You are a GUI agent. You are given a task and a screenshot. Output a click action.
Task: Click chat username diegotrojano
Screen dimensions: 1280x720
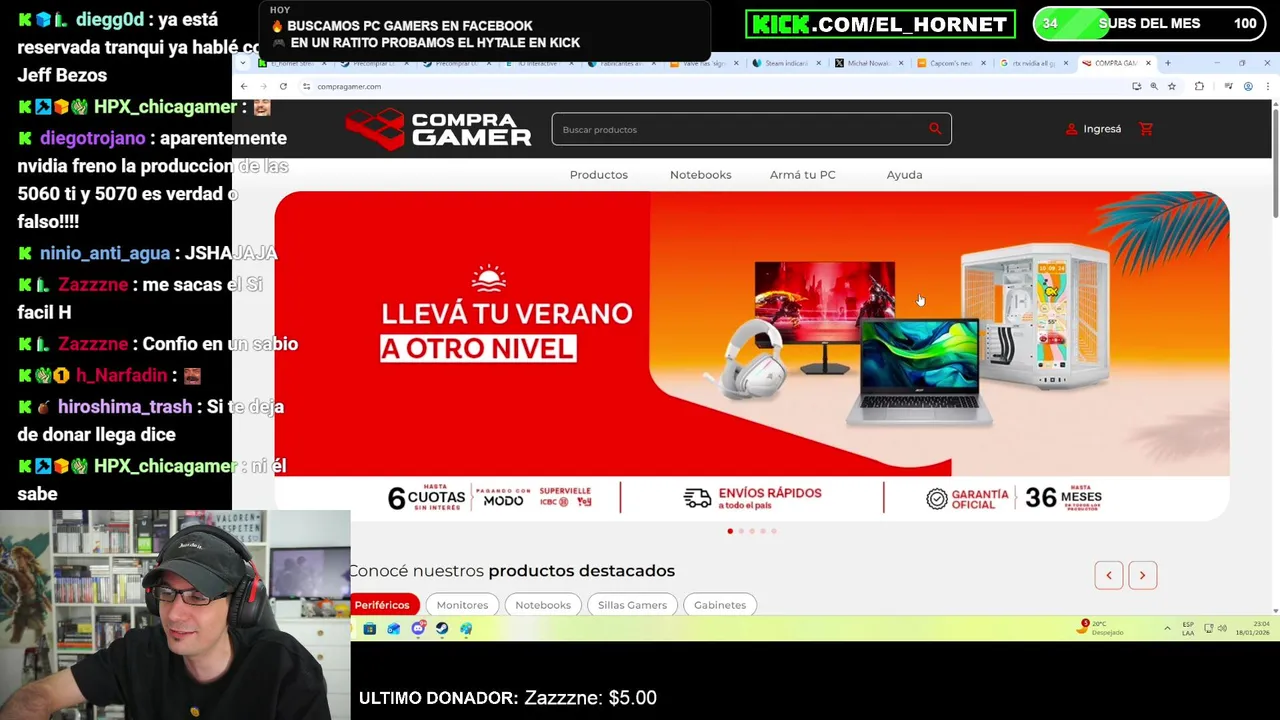tap(92, 138)
